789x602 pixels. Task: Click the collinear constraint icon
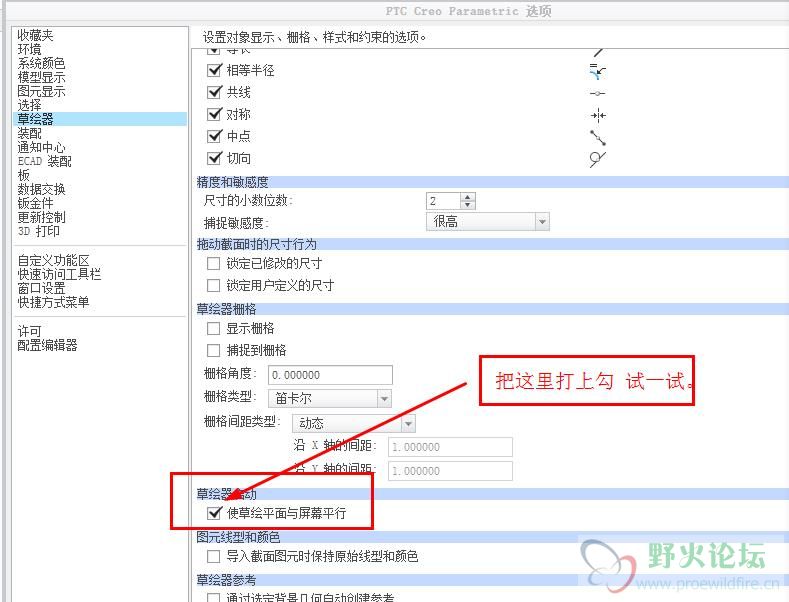pyautogui.click(x=597, y=93)
